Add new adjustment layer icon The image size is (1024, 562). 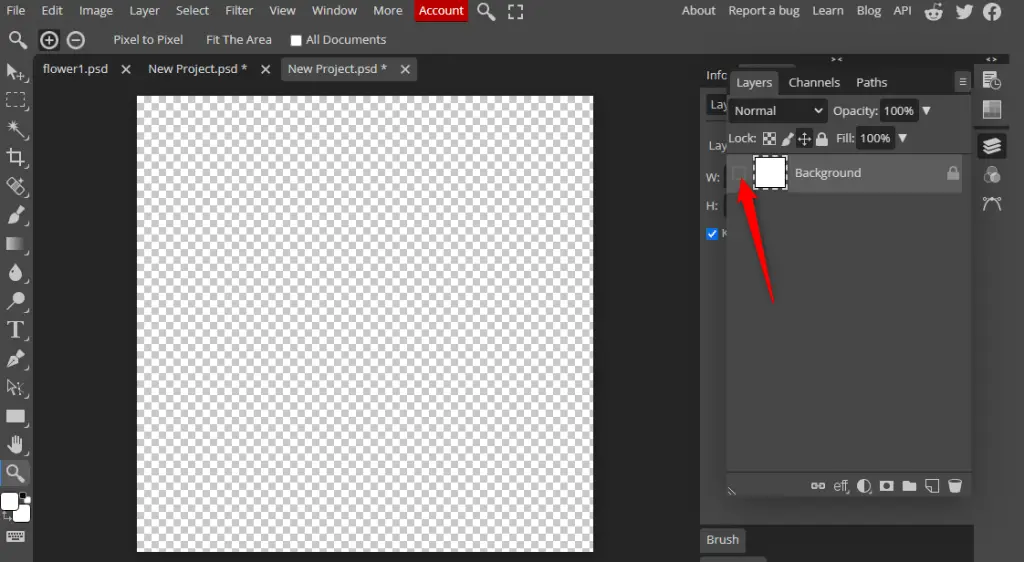pos(863,486)
